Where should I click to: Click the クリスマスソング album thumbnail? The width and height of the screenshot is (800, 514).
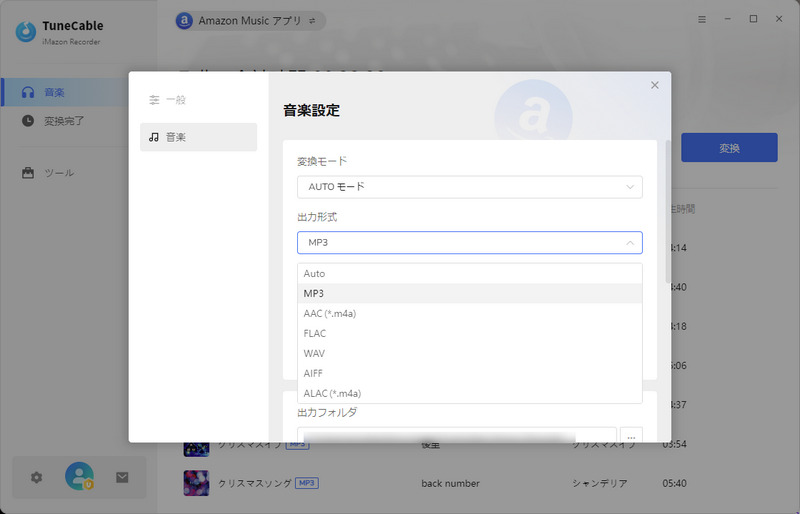point(196,483)
